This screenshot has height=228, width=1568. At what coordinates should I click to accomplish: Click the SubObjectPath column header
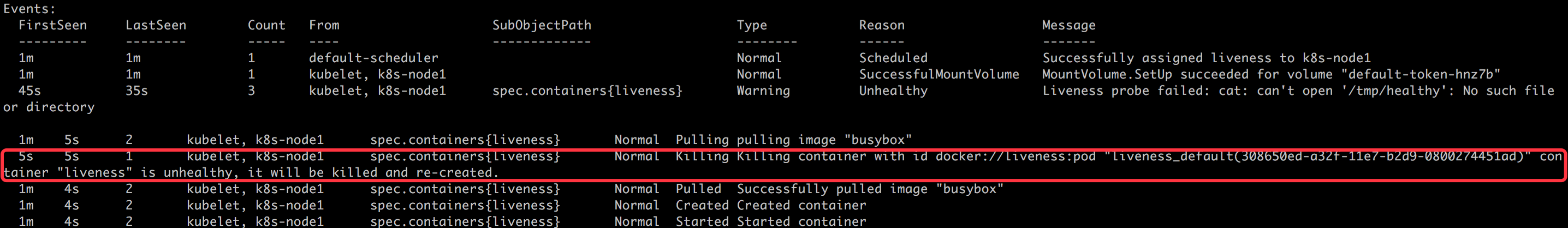point(541,25)
